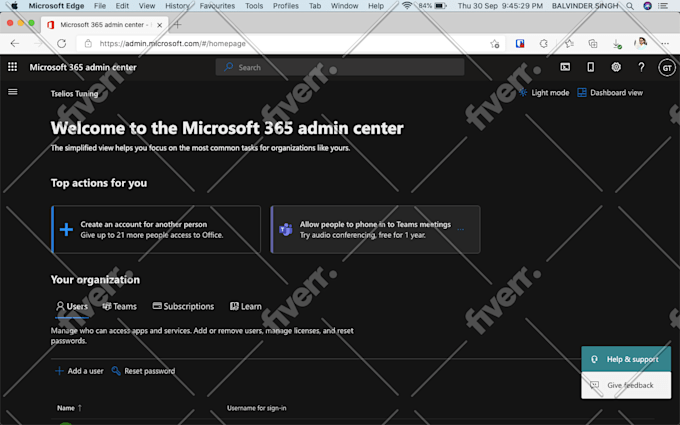Open the Profiles menu
The width and height of the screenshot is (680, 425).
pyautogui.click(x=286, y=6)
